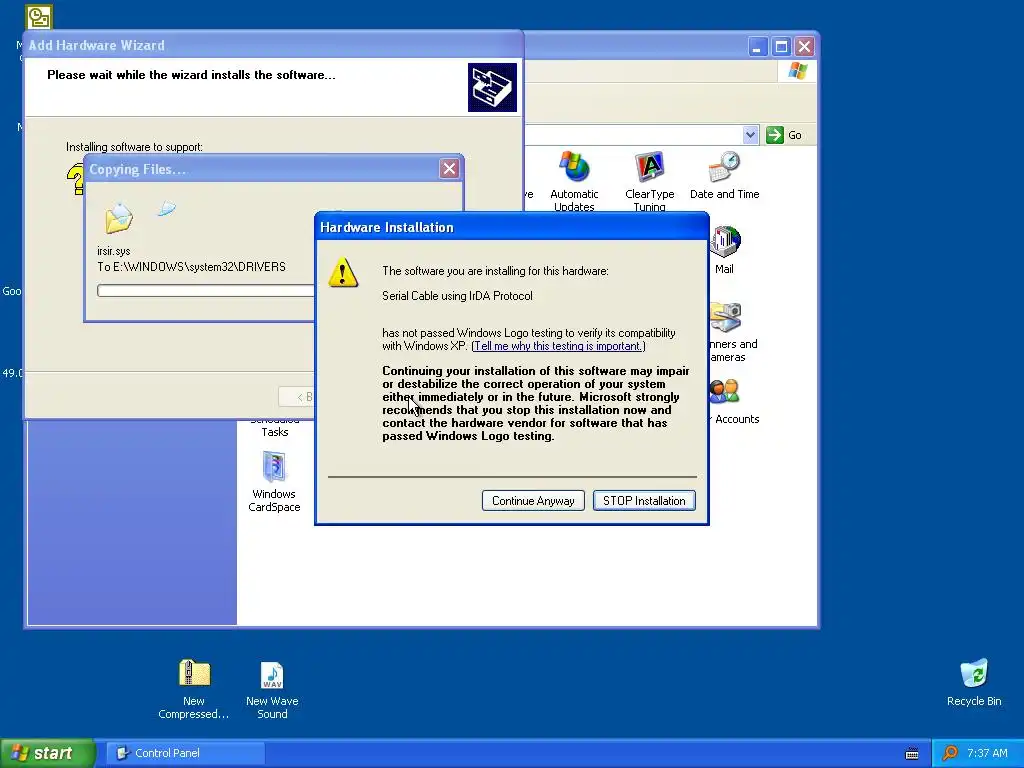Click the 7:37 AM clock
Image resolution: width=1024 pixels, height=768 pixels.
[x=987, y=753]
